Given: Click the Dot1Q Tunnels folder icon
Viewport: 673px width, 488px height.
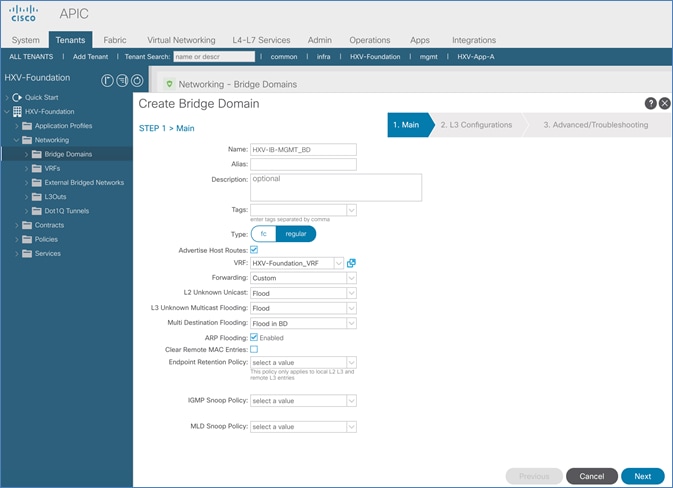Looking at the screenshot, I should tap(37, 211).
